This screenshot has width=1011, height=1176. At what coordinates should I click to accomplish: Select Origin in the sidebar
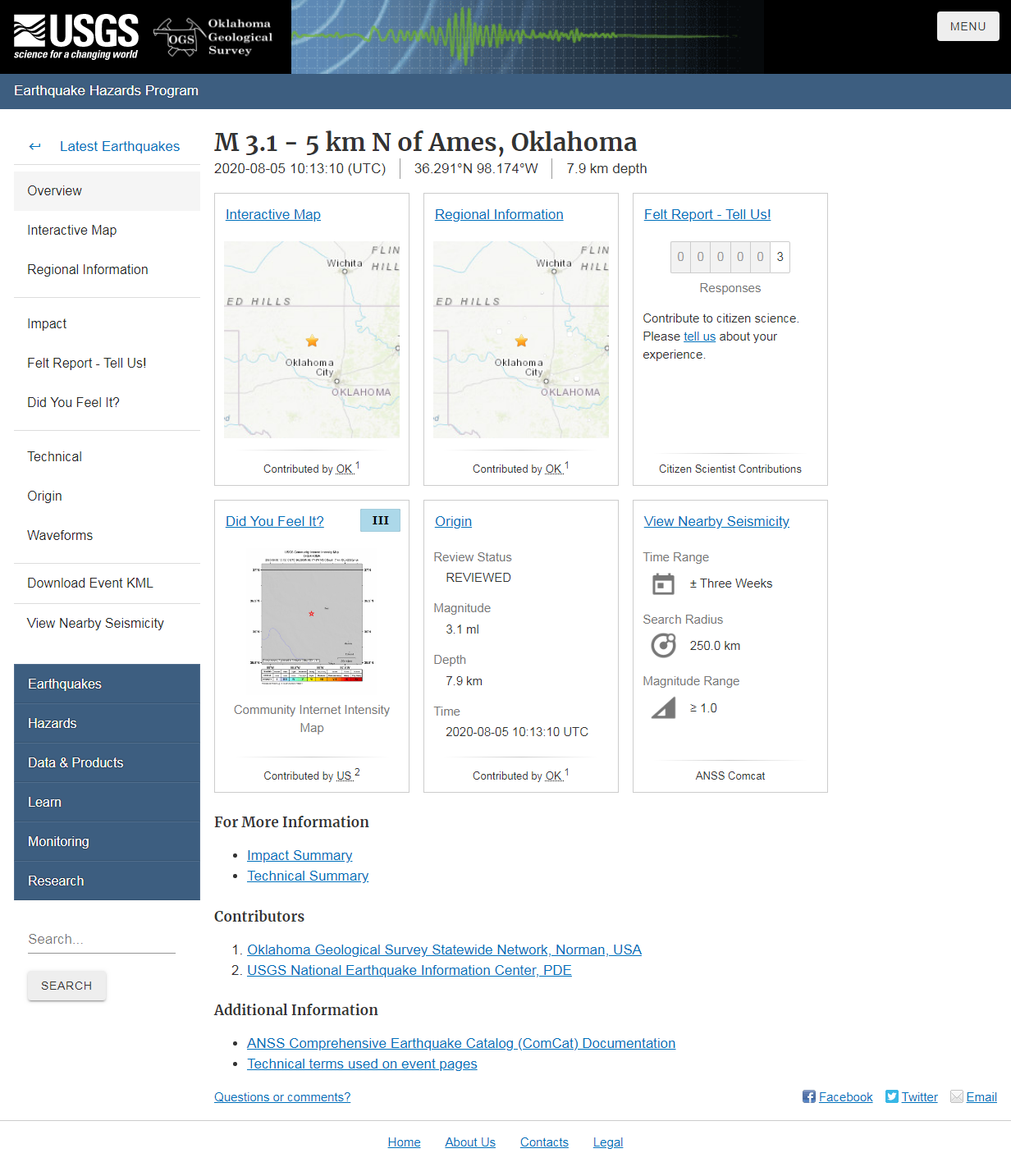tap(44, 496)
